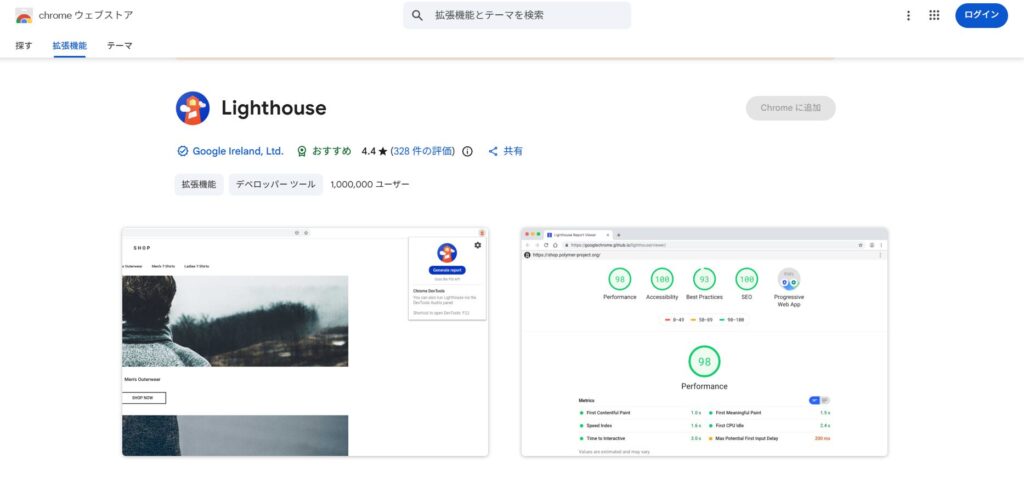
Task: Click the verified publisher badge icon
Action: click(182, 151)
